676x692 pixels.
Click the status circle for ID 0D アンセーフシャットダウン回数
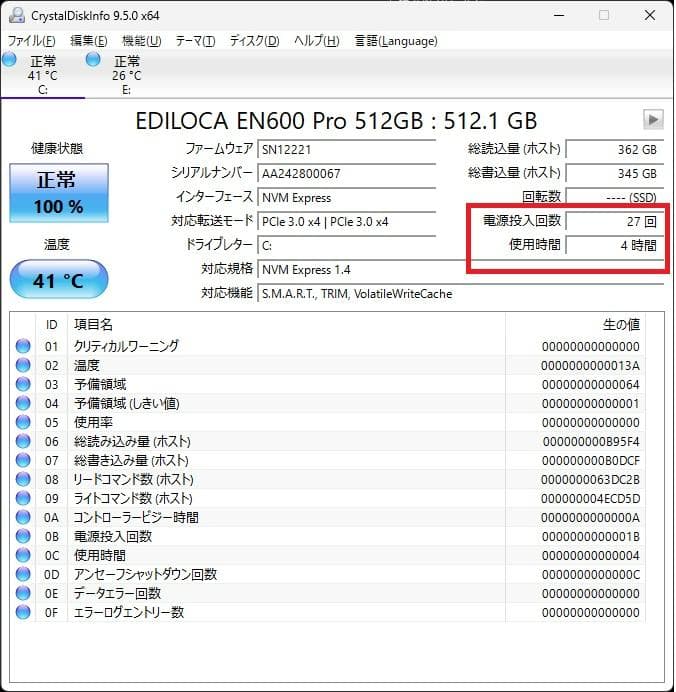pos(23,574)
